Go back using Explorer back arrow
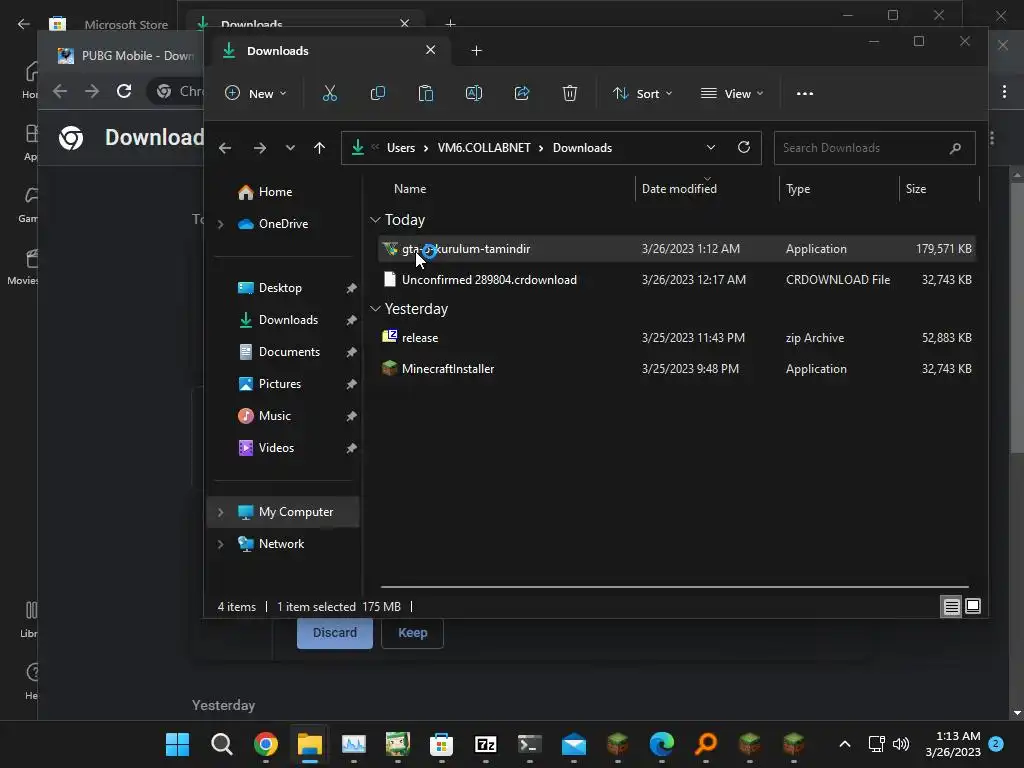The height and width of the screenshot is (768, 1024). tap(225, 148)
